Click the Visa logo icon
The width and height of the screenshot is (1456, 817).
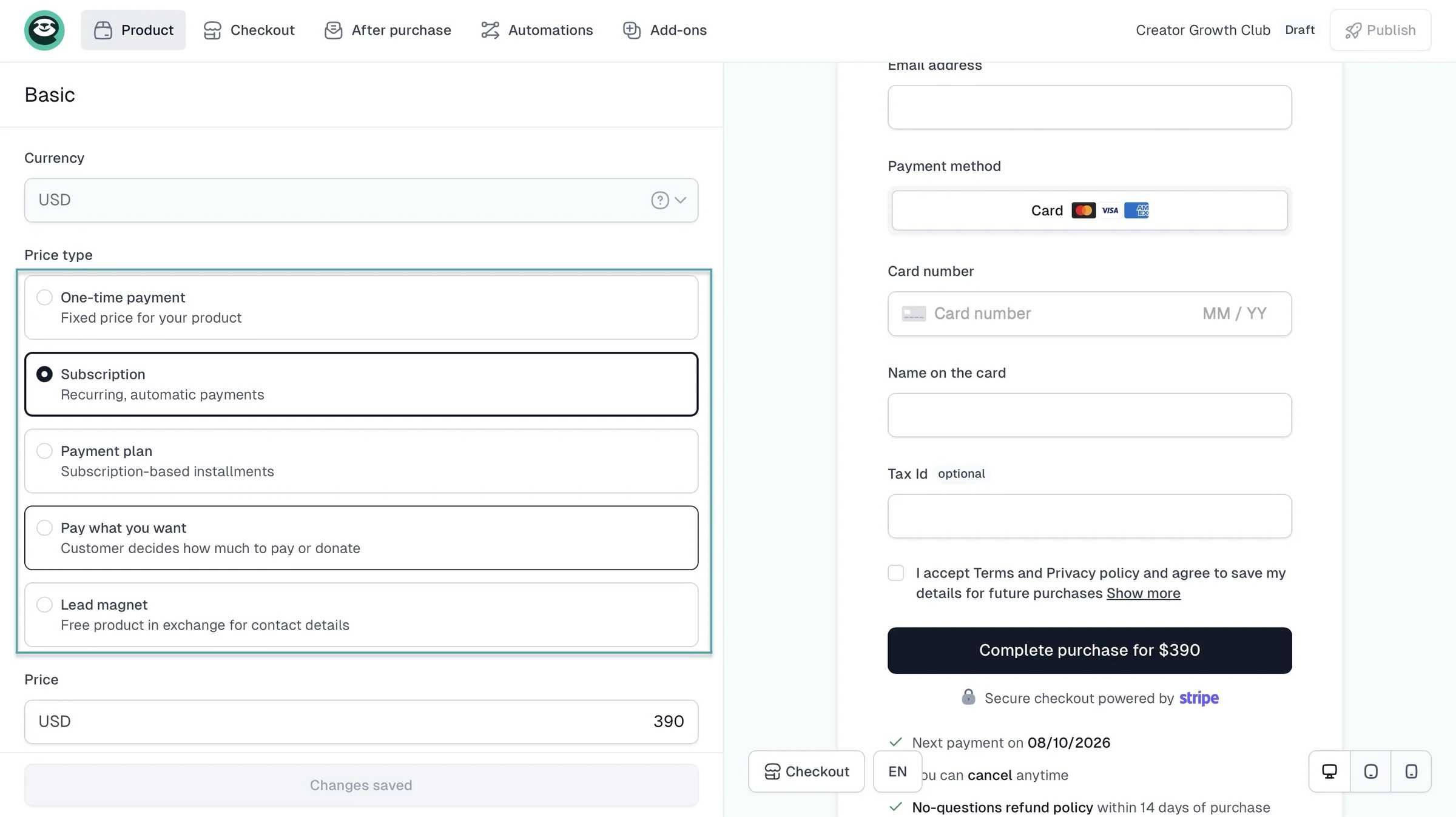(1110, 210)
